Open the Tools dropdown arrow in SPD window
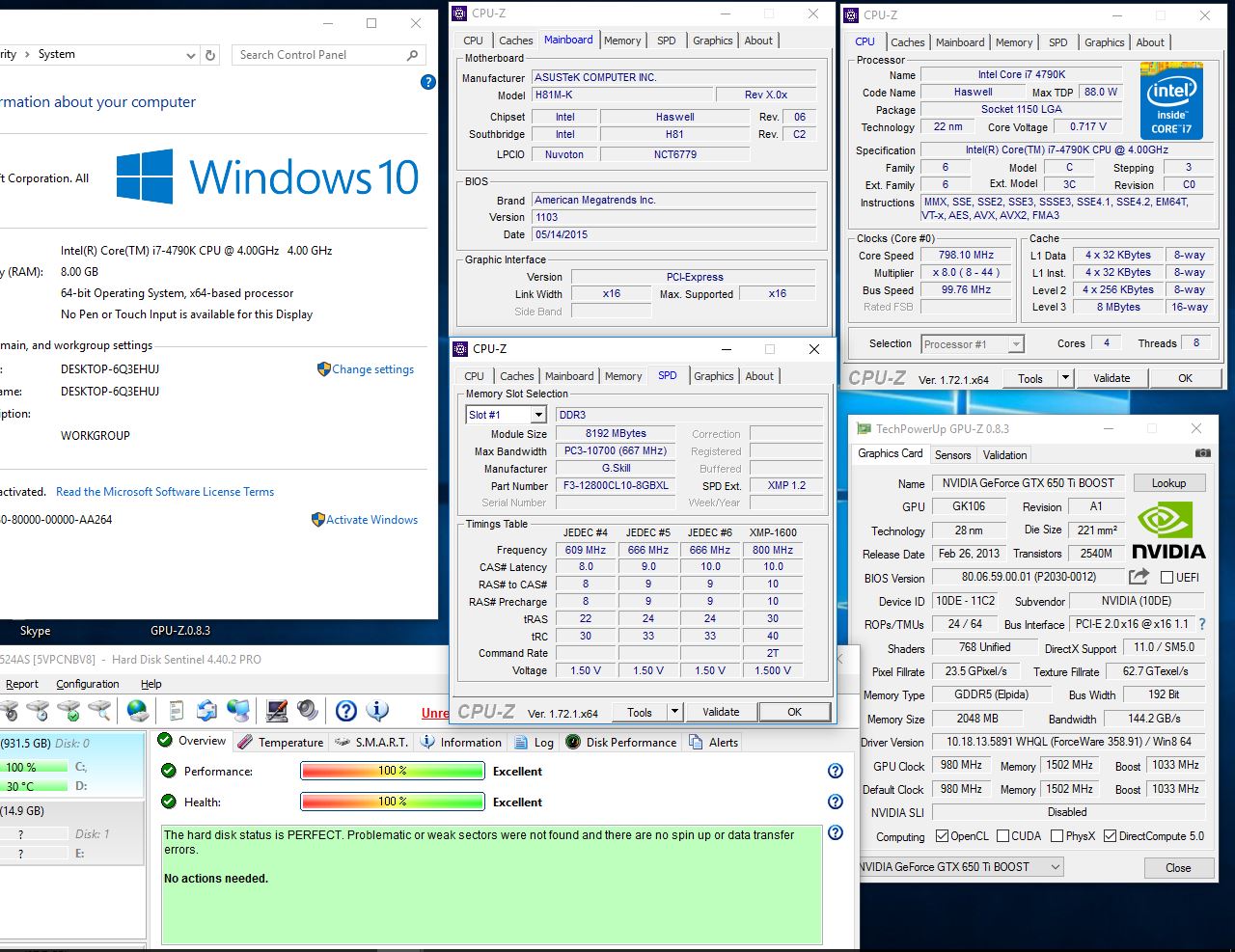Image resolution: width=1235 pixels, height=952 pixels. (674, 712)
